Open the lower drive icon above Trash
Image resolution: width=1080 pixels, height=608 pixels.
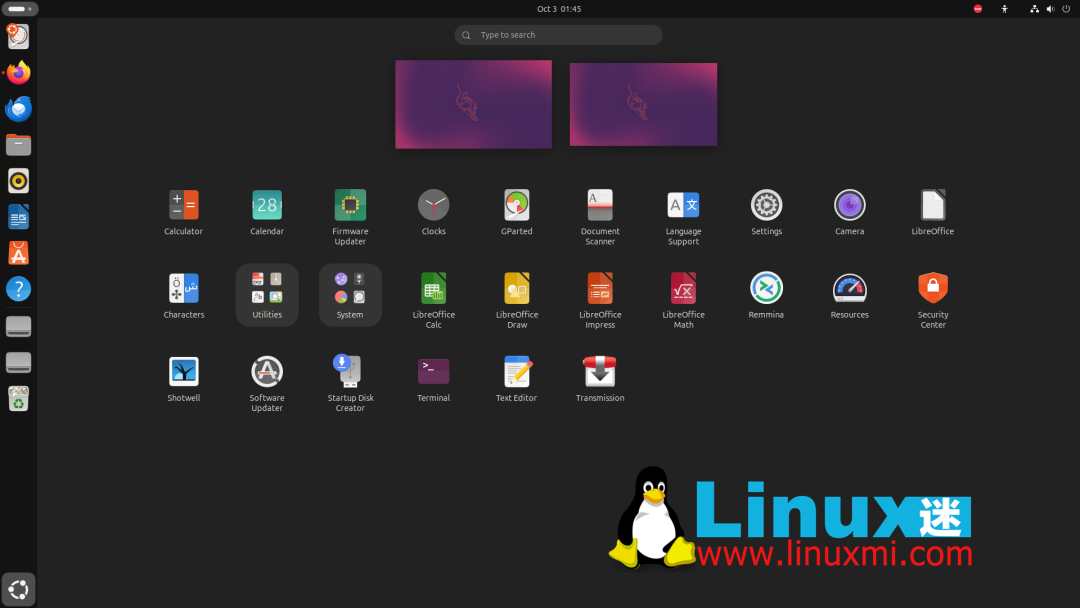(x=19, y=362)
